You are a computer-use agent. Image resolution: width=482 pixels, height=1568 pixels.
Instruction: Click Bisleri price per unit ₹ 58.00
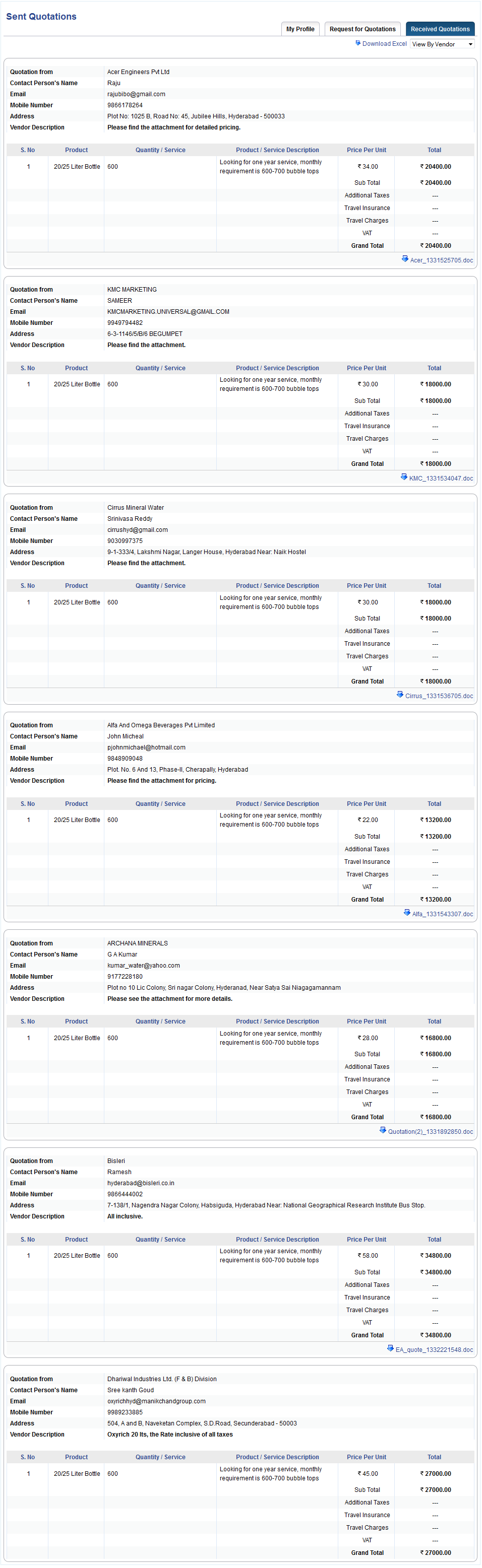coord(368,1256)
